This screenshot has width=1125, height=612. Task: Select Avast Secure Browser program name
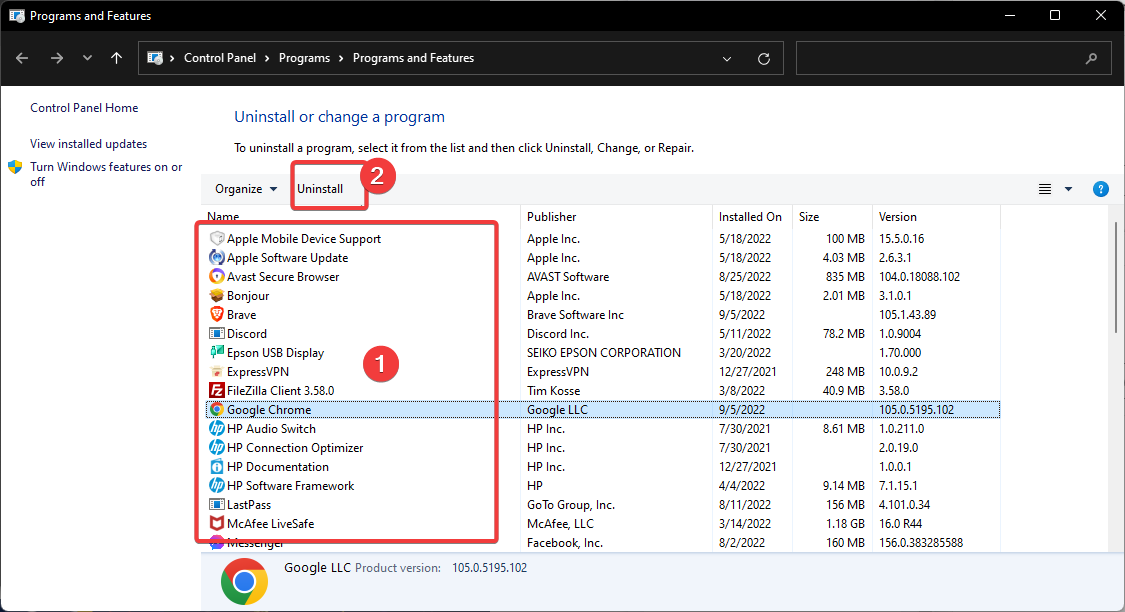[283, 276]
